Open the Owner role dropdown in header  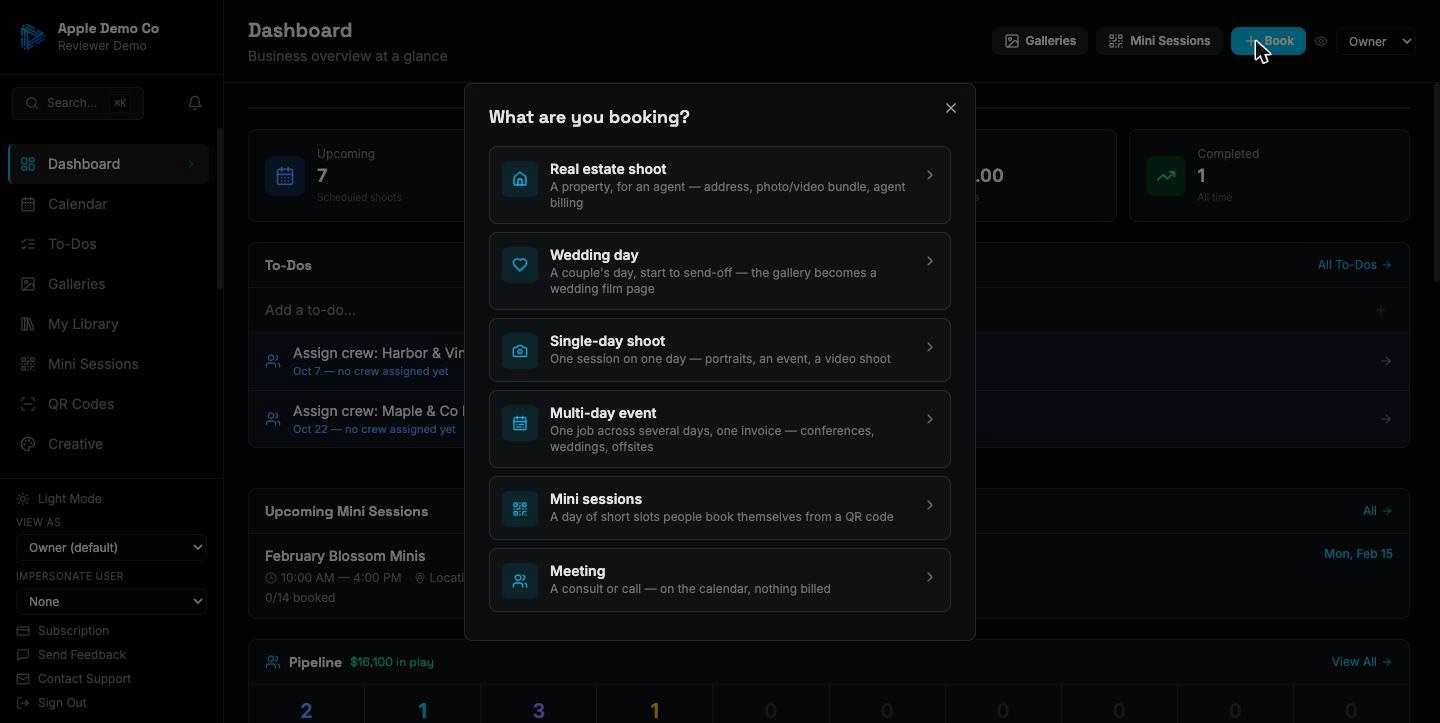pos(1376,41)
